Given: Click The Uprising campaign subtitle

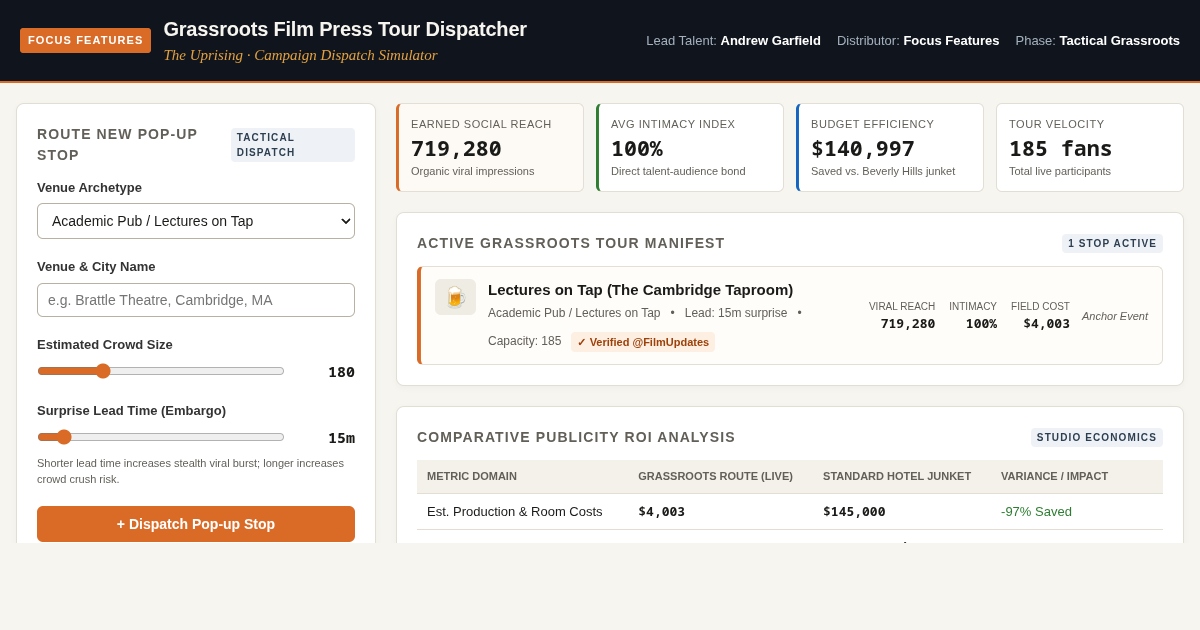Looking at the screenshot, I should (300, 55).
